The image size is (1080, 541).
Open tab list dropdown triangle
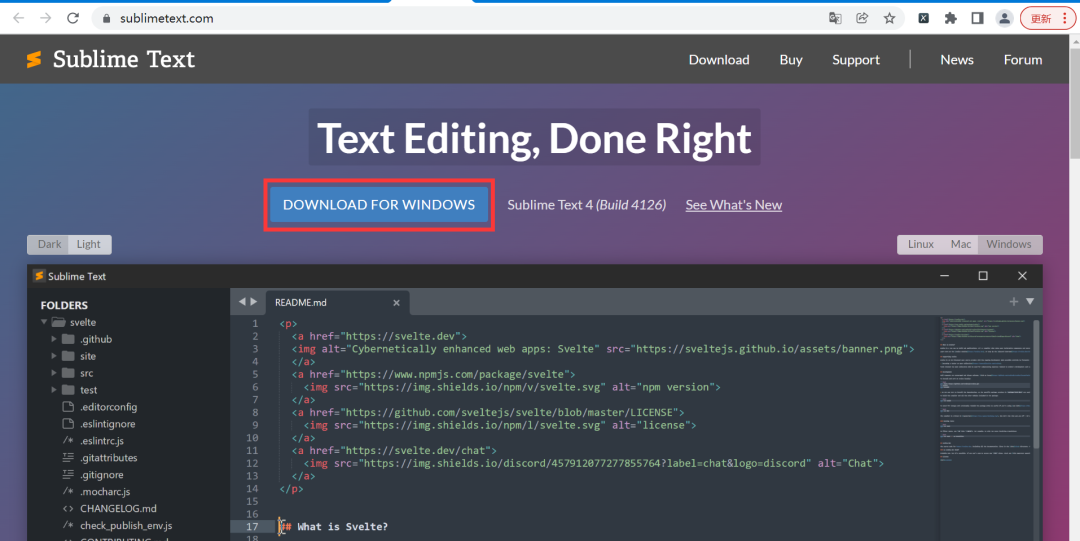point(1030,301)
